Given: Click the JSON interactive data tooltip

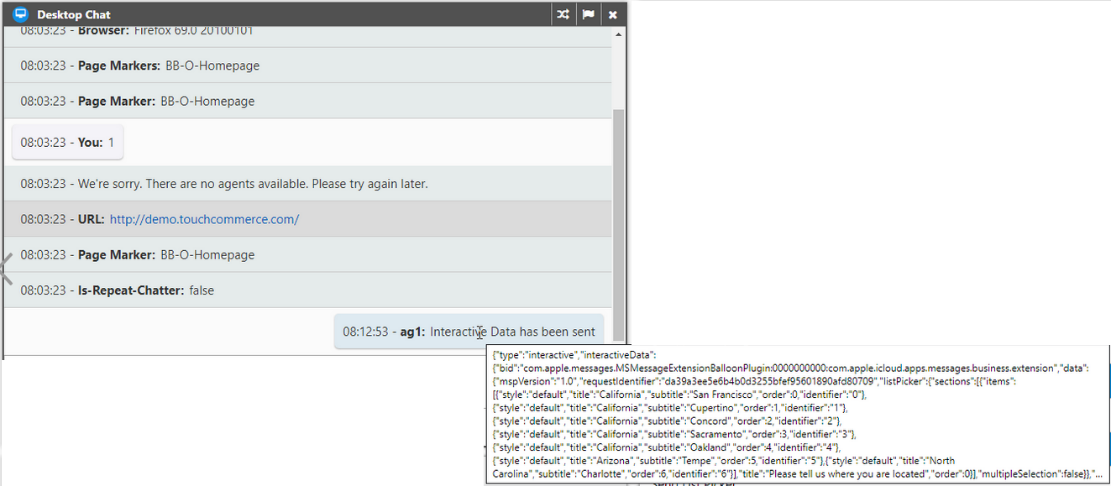Looking at the screenshot, I should pyautogui.click(x=796, y=414).
